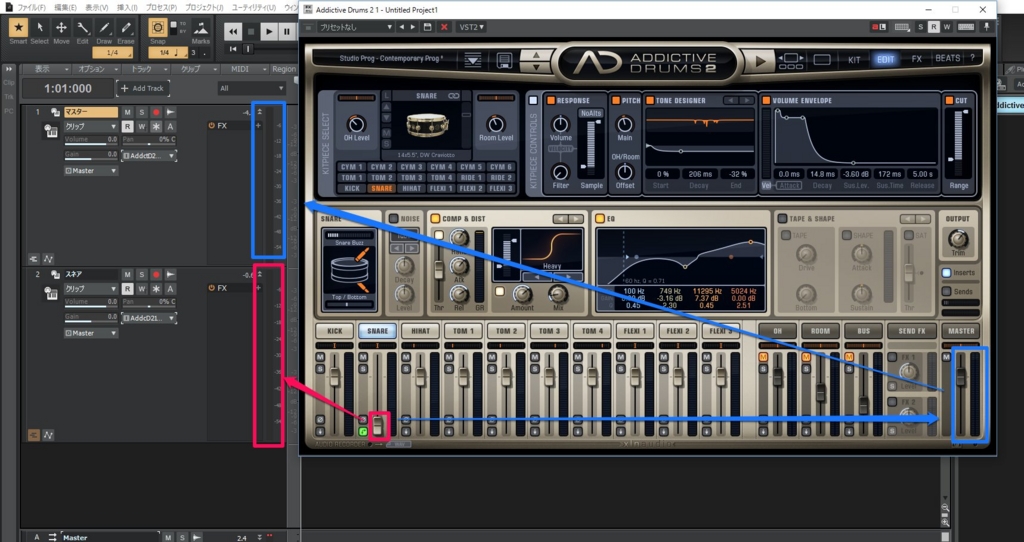Open the Master output dropdown on スネア track

click(x=90, y=333)
